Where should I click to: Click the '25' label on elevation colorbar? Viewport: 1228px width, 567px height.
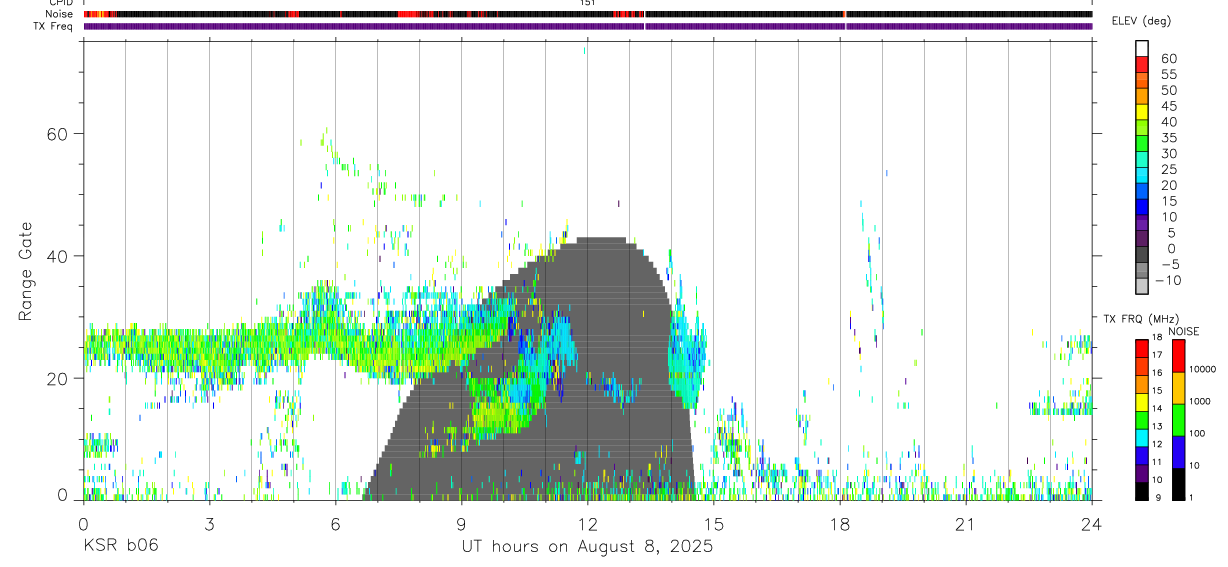coord(1168,169)
